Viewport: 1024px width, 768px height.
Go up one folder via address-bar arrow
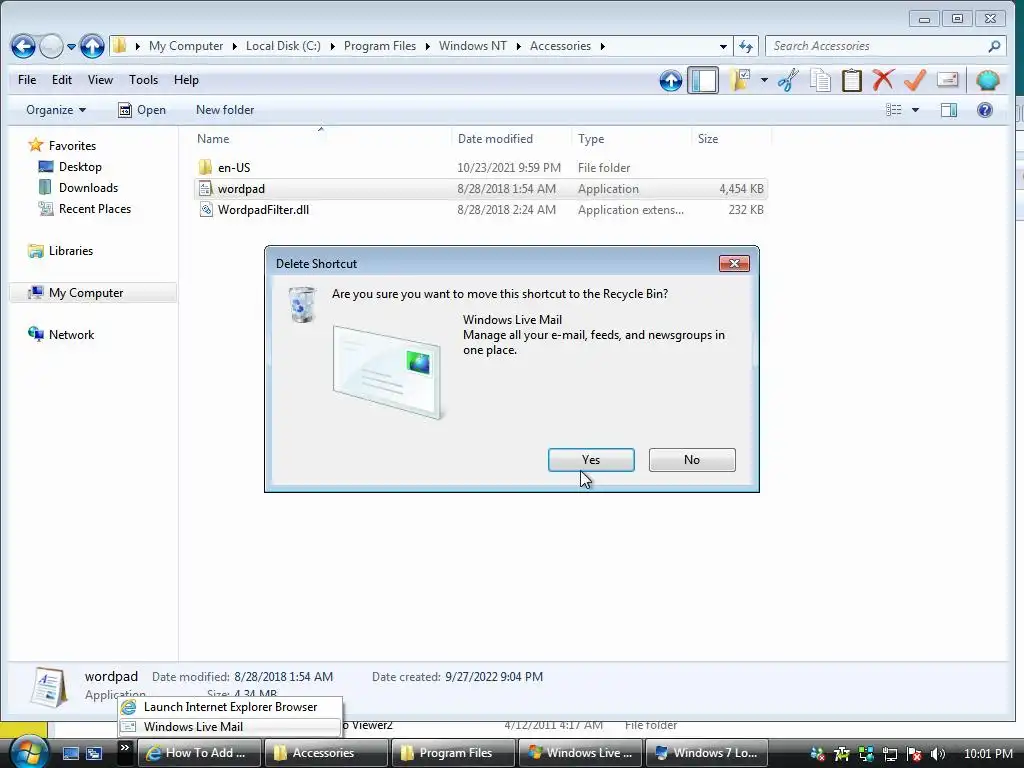(92, 46)
